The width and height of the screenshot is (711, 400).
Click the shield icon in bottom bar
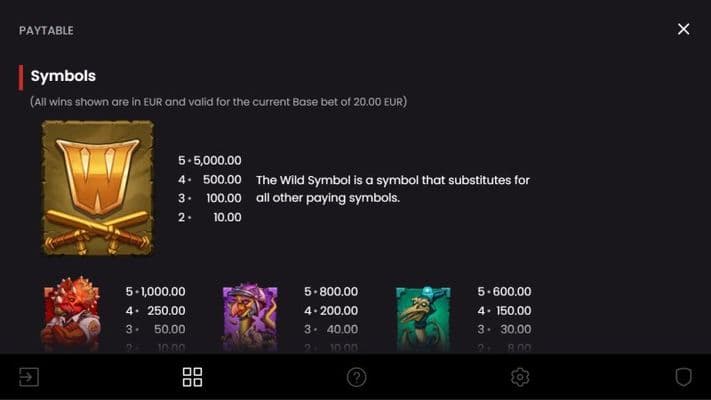(684, 377)
